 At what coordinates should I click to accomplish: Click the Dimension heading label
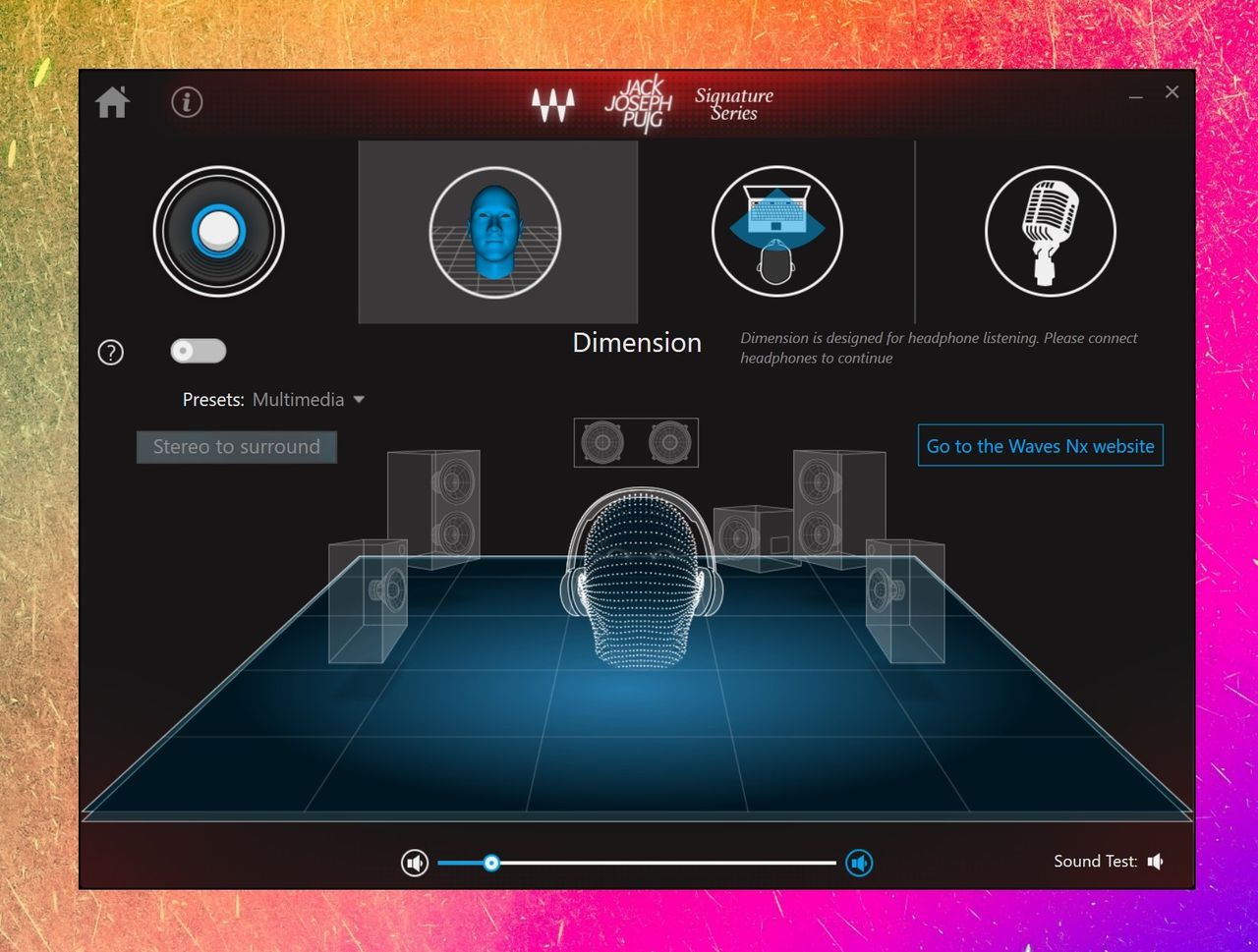coord(637,343)
